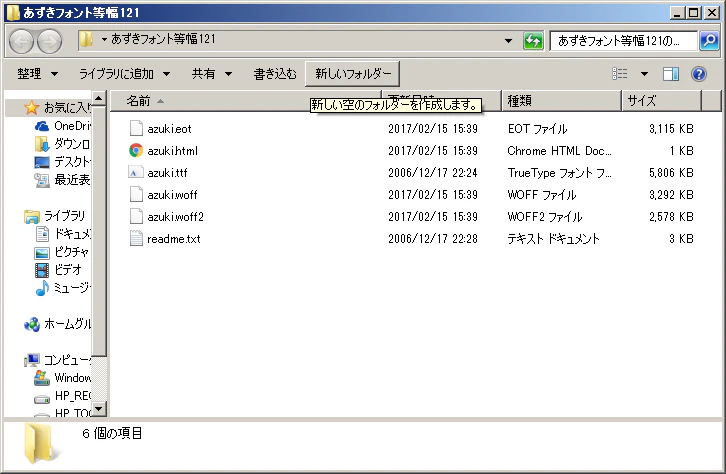Click the recent places icon
This screenshot has width=726, height=474.
pos(42,180)
